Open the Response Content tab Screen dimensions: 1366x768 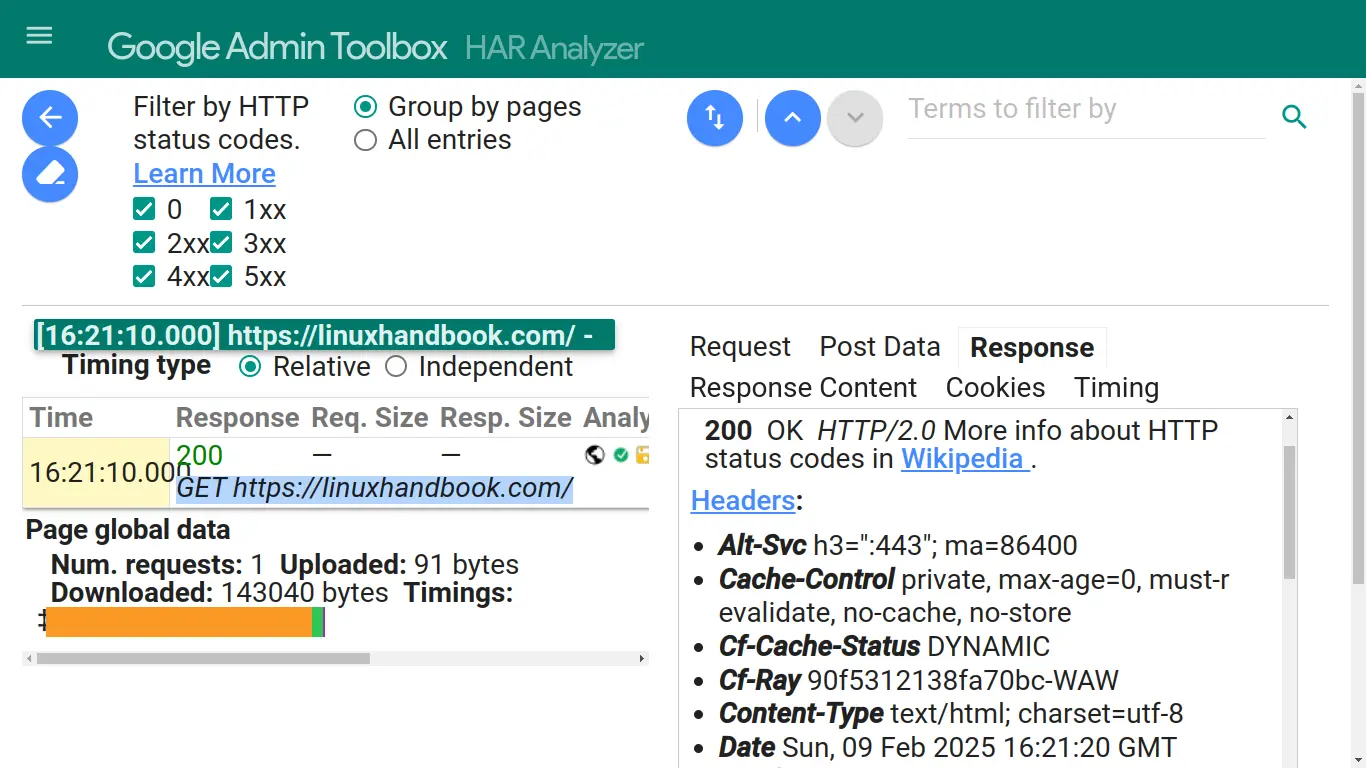pyautogui.click(x=803, y=387)
